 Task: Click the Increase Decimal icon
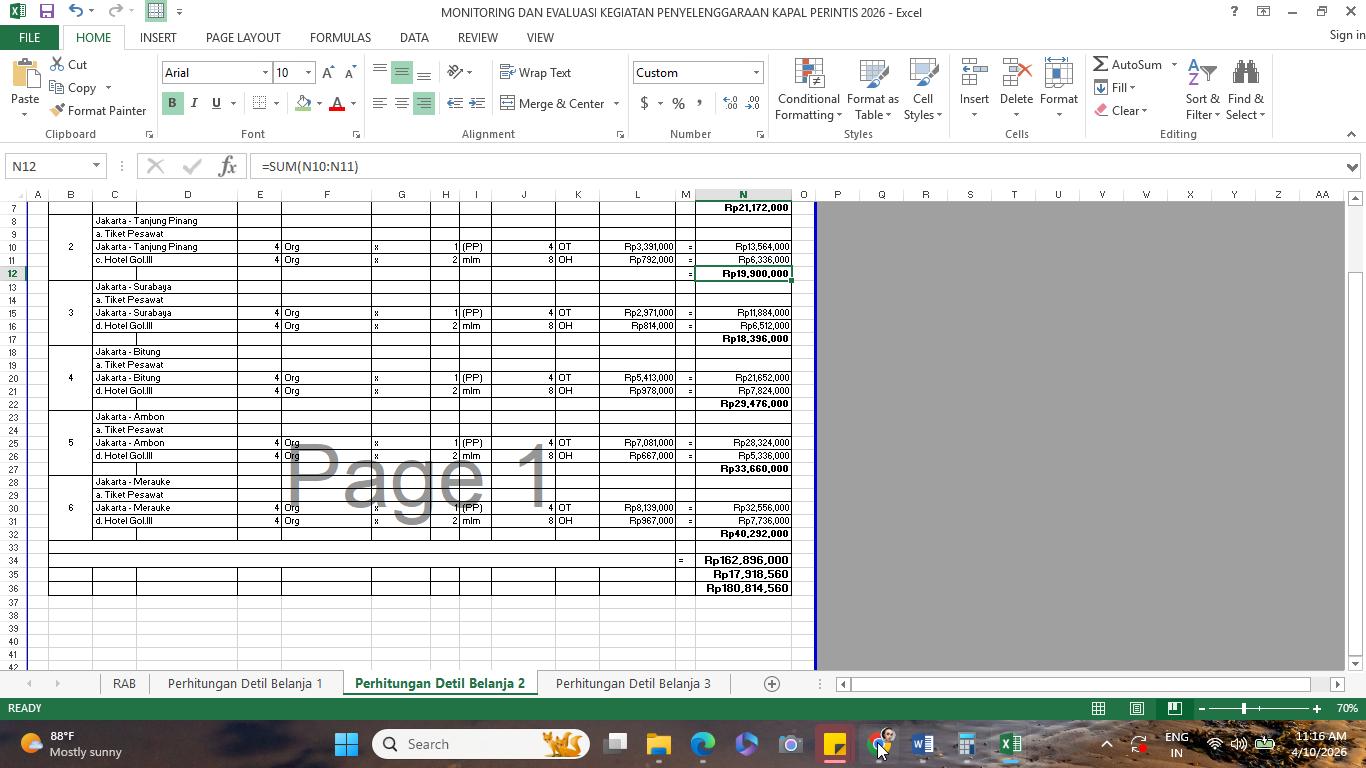tap(730, 103)
